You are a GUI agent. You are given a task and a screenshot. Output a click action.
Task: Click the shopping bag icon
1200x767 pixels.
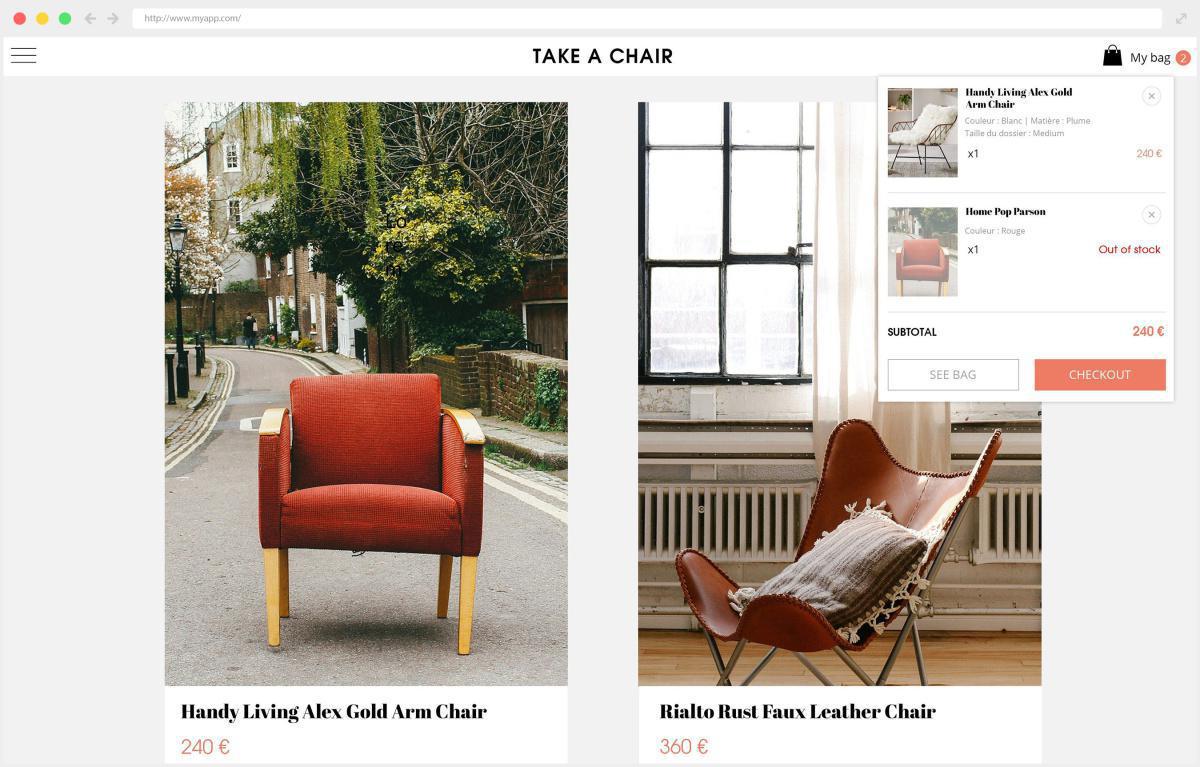click(1112, 55)
